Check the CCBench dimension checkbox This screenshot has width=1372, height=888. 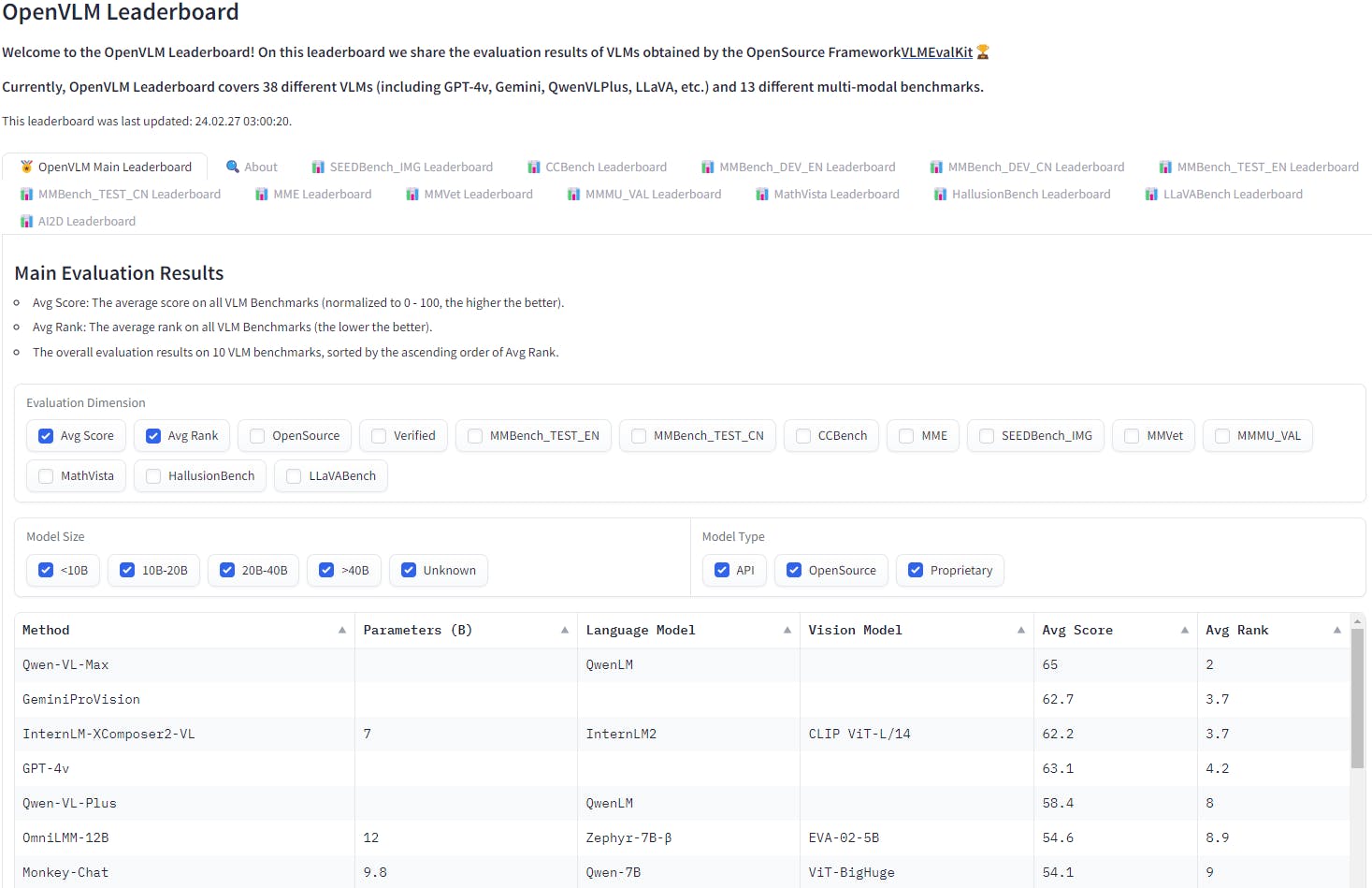(803, 436)
